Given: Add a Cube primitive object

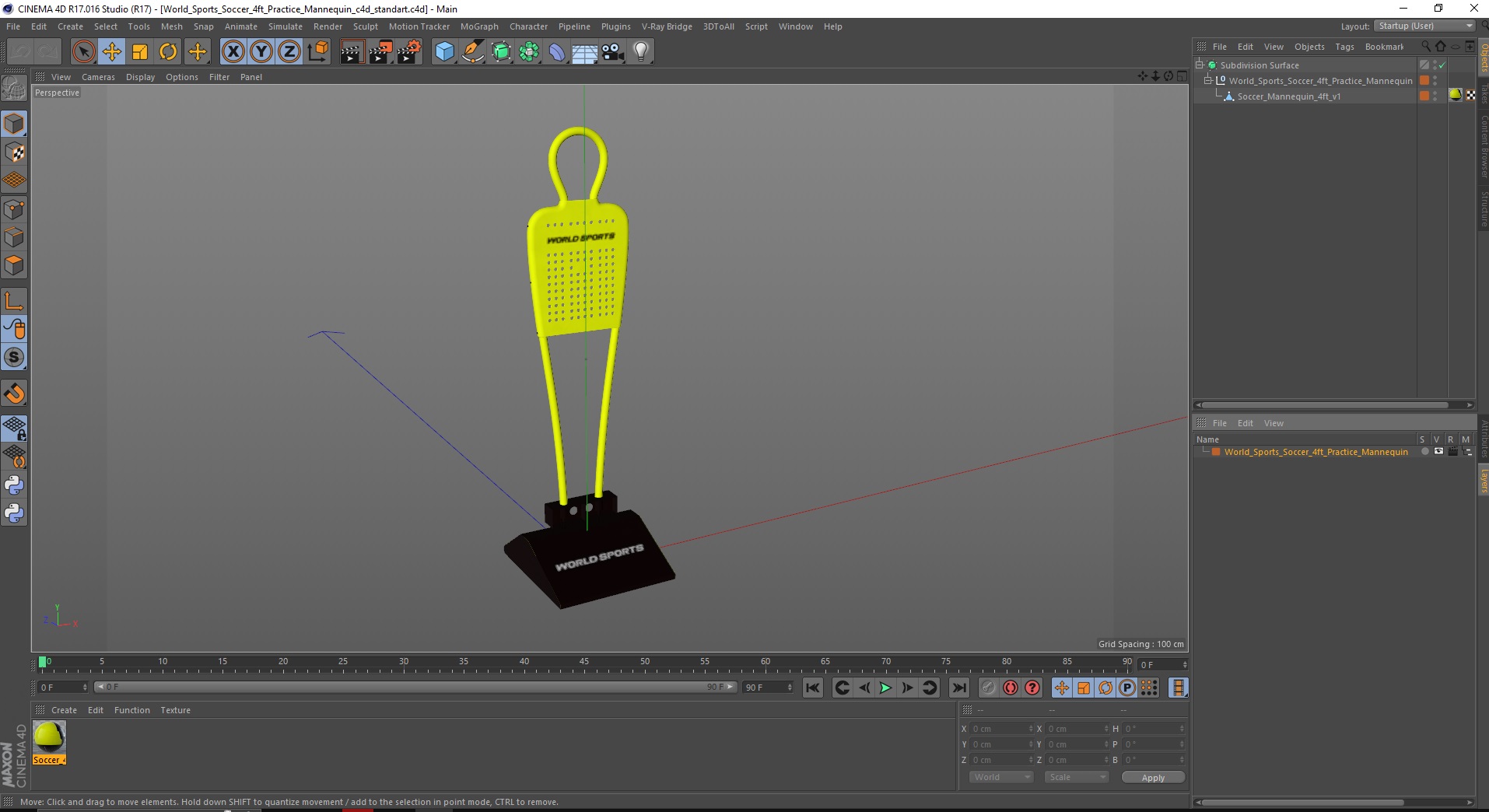Looking at the screenshot, I should pyautogui.click(x=444, y=52).
